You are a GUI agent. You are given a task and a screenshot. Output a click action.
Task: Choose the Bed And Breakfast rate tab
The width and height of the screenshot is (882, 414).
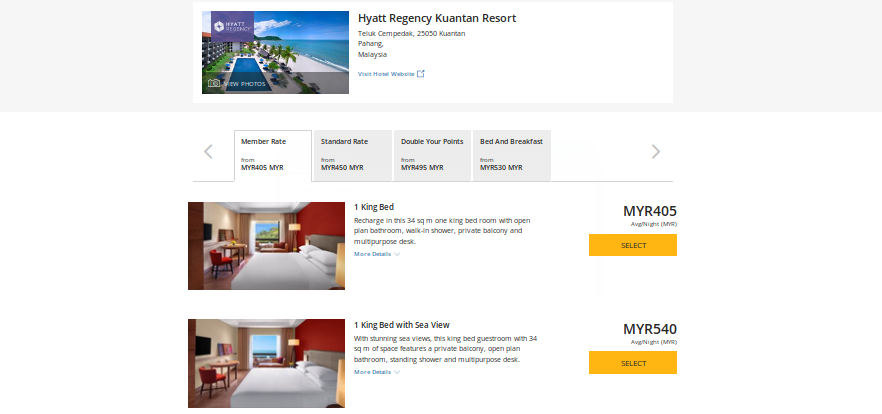tap(511, 155)
